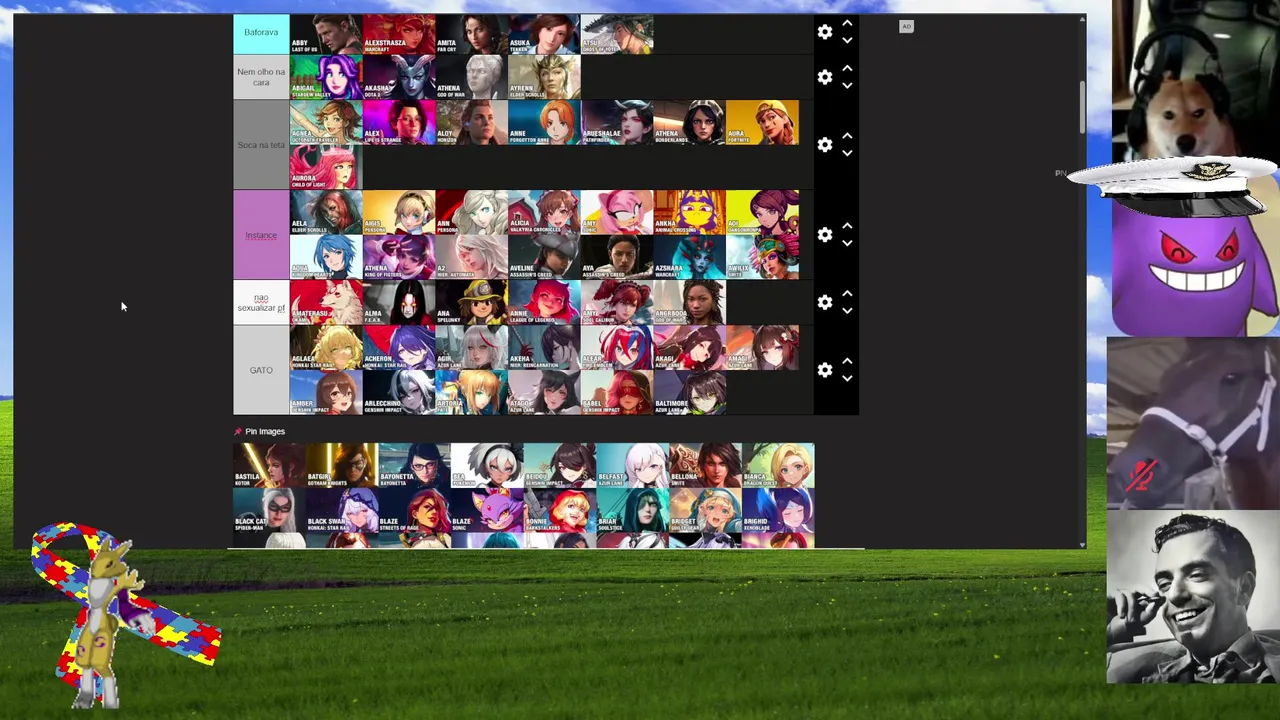Move Instance tier down with arrow
Viewport: 1280px width, 720px height.
click(x=847, y=244)
